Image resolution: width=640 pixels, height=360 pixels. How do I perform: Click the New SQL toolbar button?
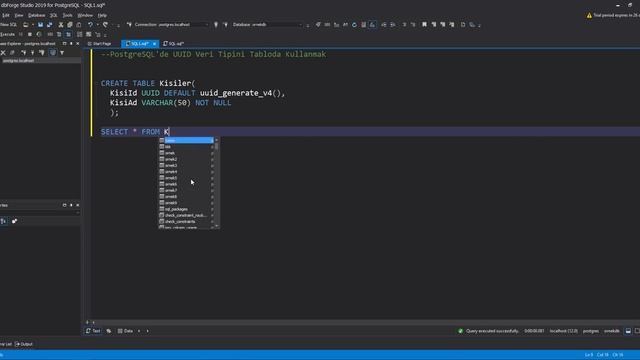tap(9, 24)
